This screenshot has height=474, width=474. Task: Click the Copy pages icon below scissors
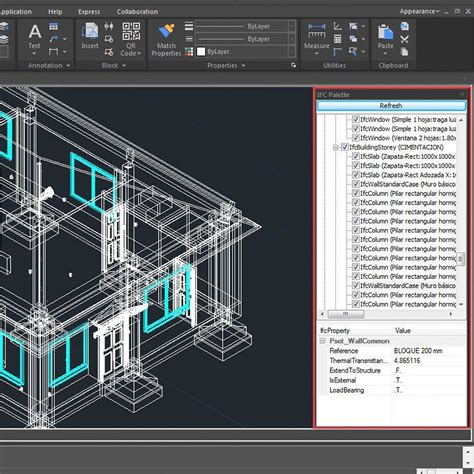tap(404, 52)
